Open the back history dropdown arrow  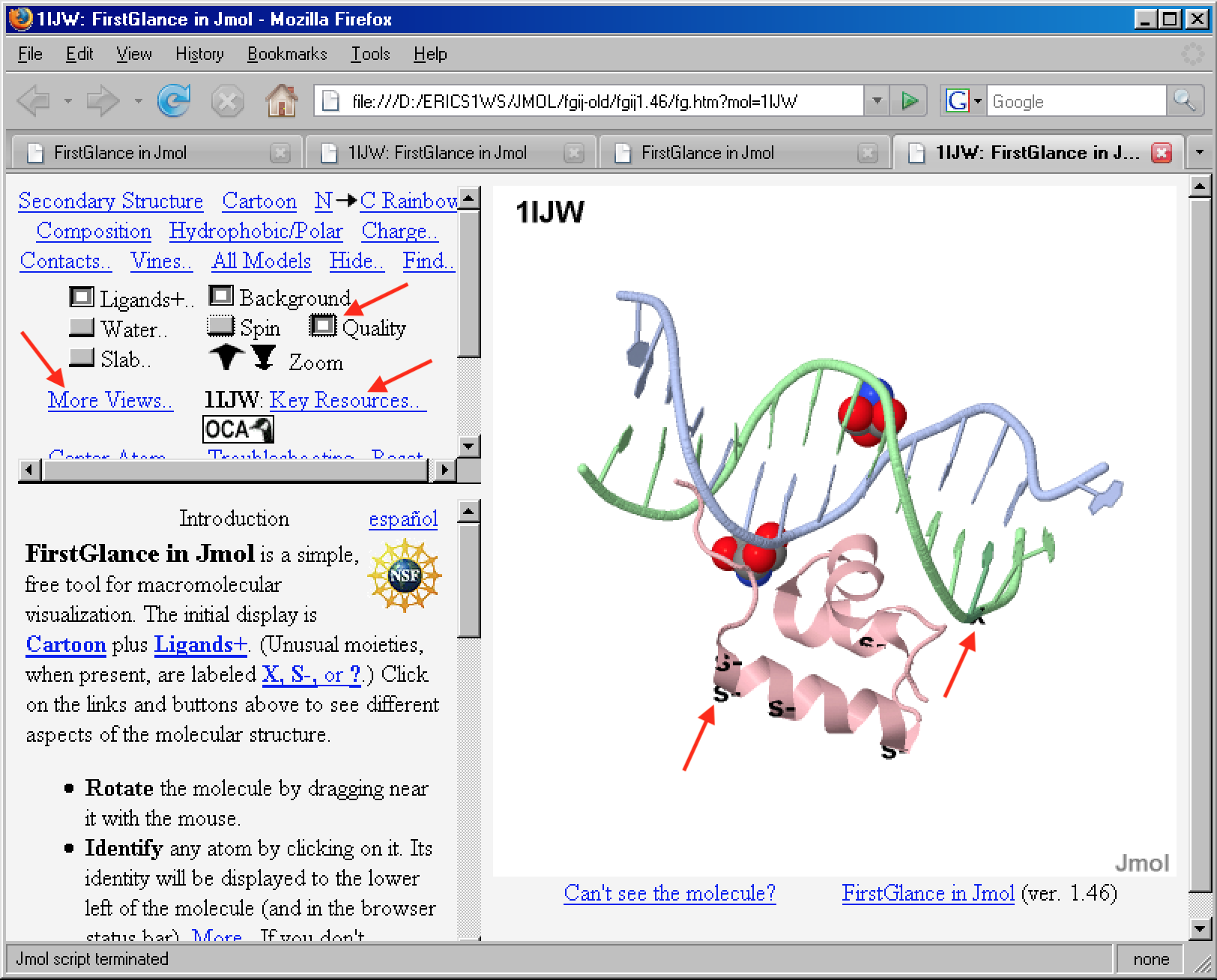click(67, 100)
